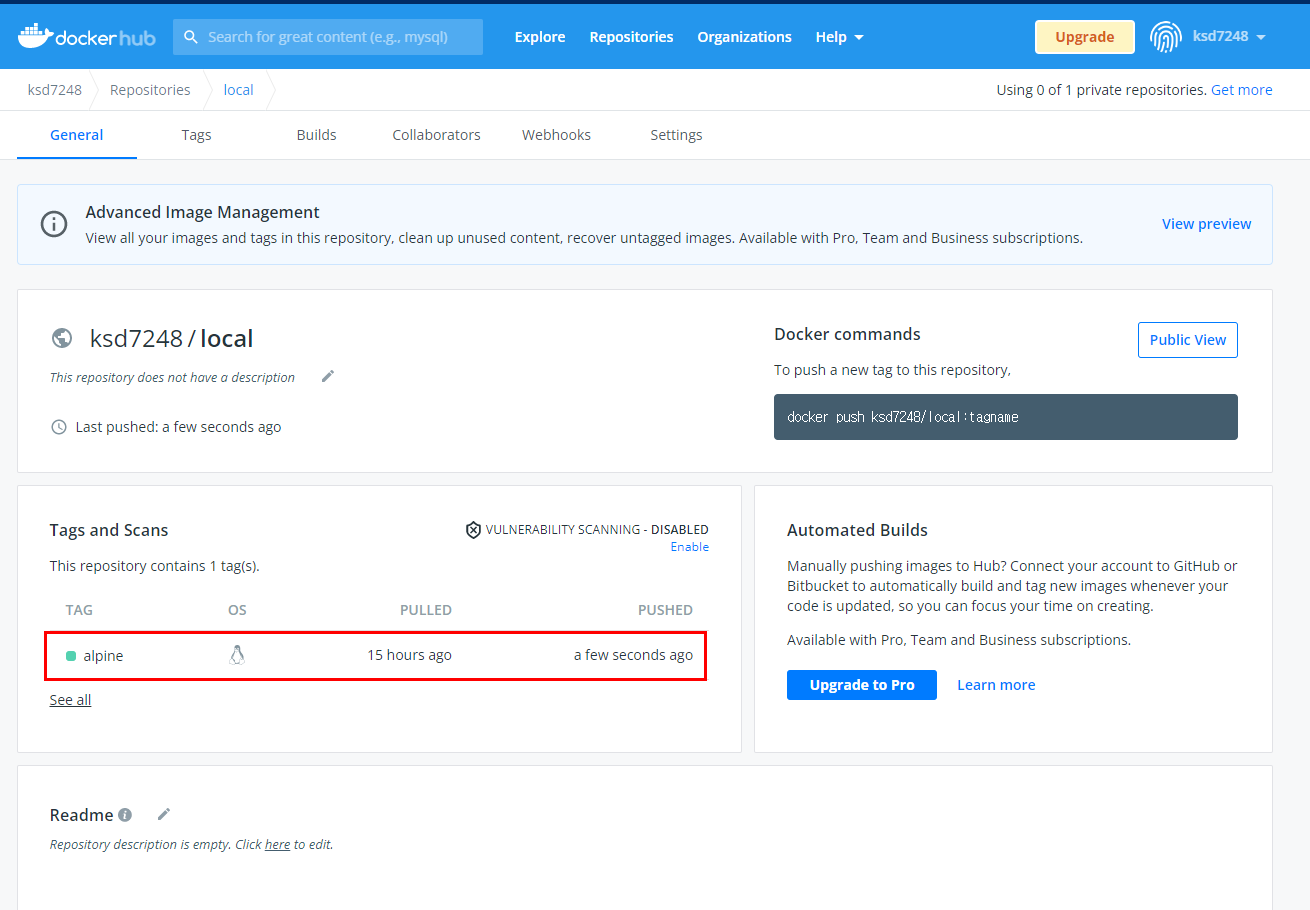The image size is (1310, 910).
Task: Click ksd7248 breadcrumb
Action: [54, 90]
